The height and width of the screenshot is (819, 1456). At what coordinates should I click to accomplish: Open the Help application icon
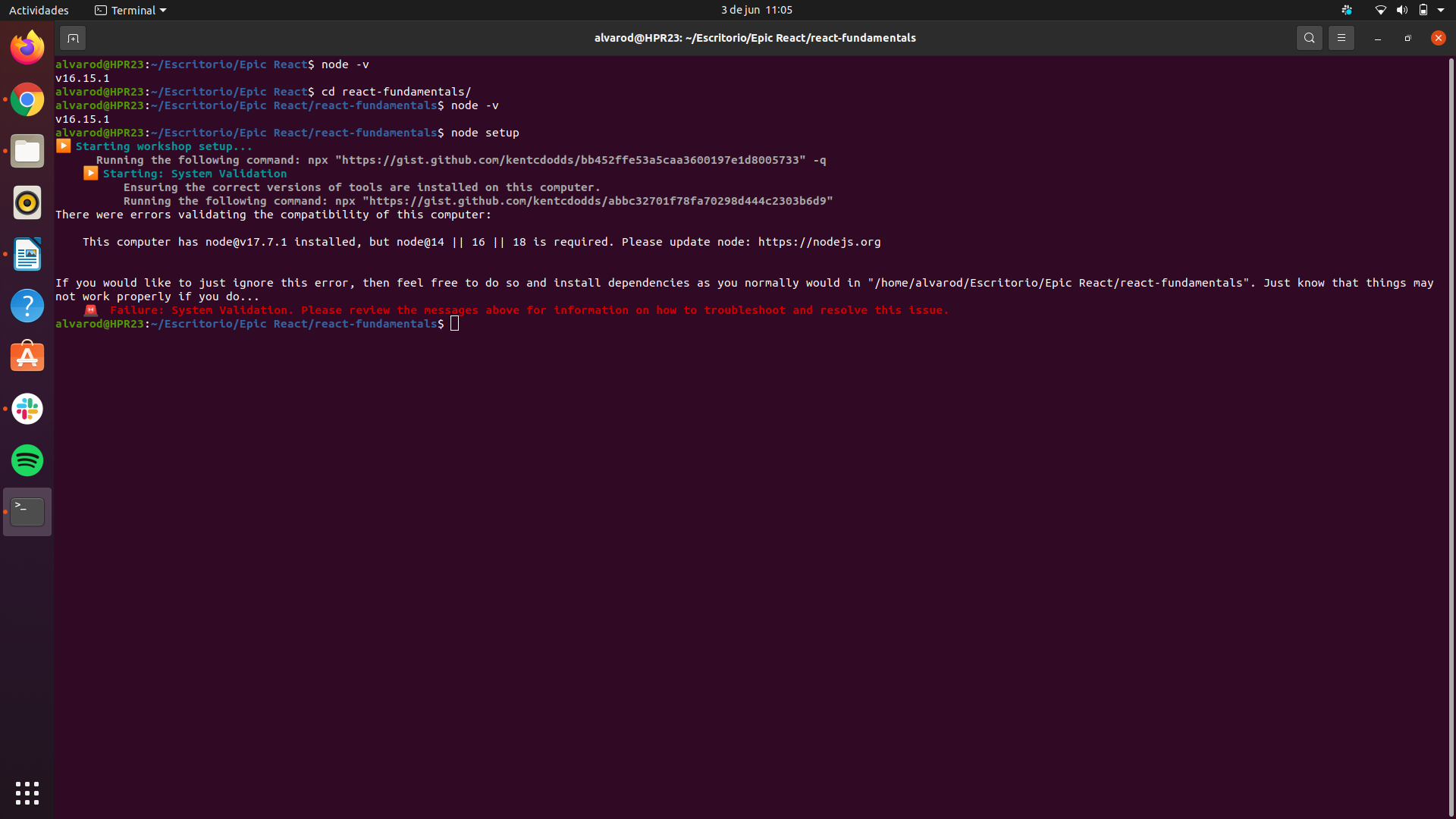click(27, 306)
